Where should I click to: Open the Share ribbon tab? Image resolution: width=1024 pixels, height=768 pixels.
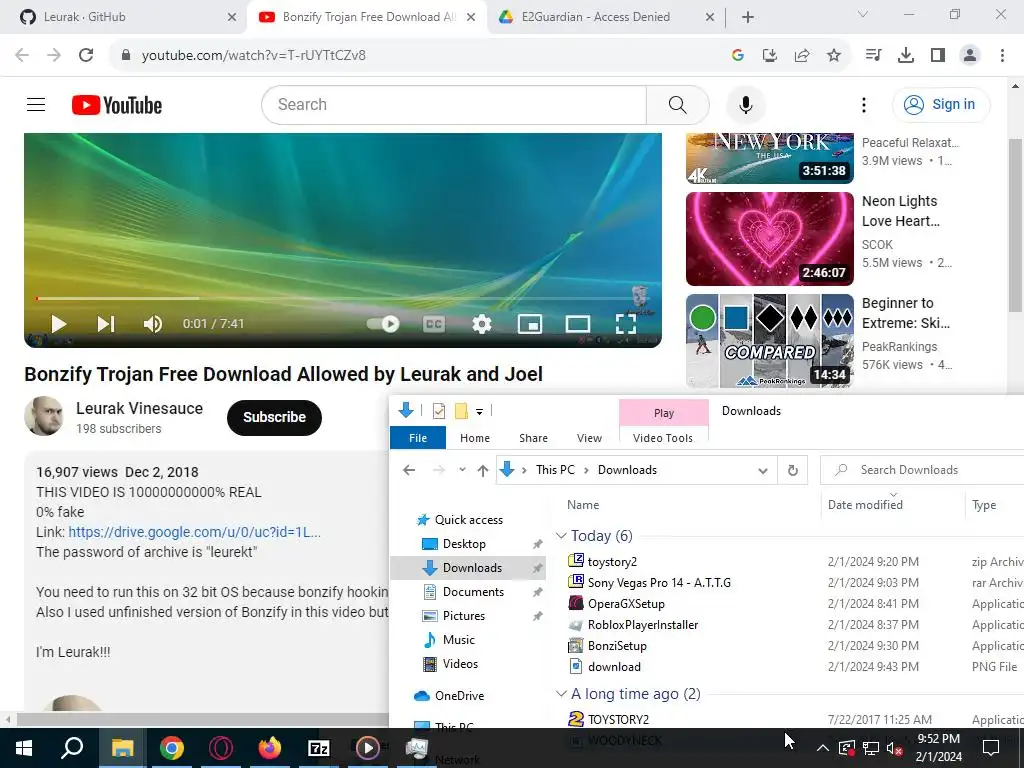click(x=533, y=438)
